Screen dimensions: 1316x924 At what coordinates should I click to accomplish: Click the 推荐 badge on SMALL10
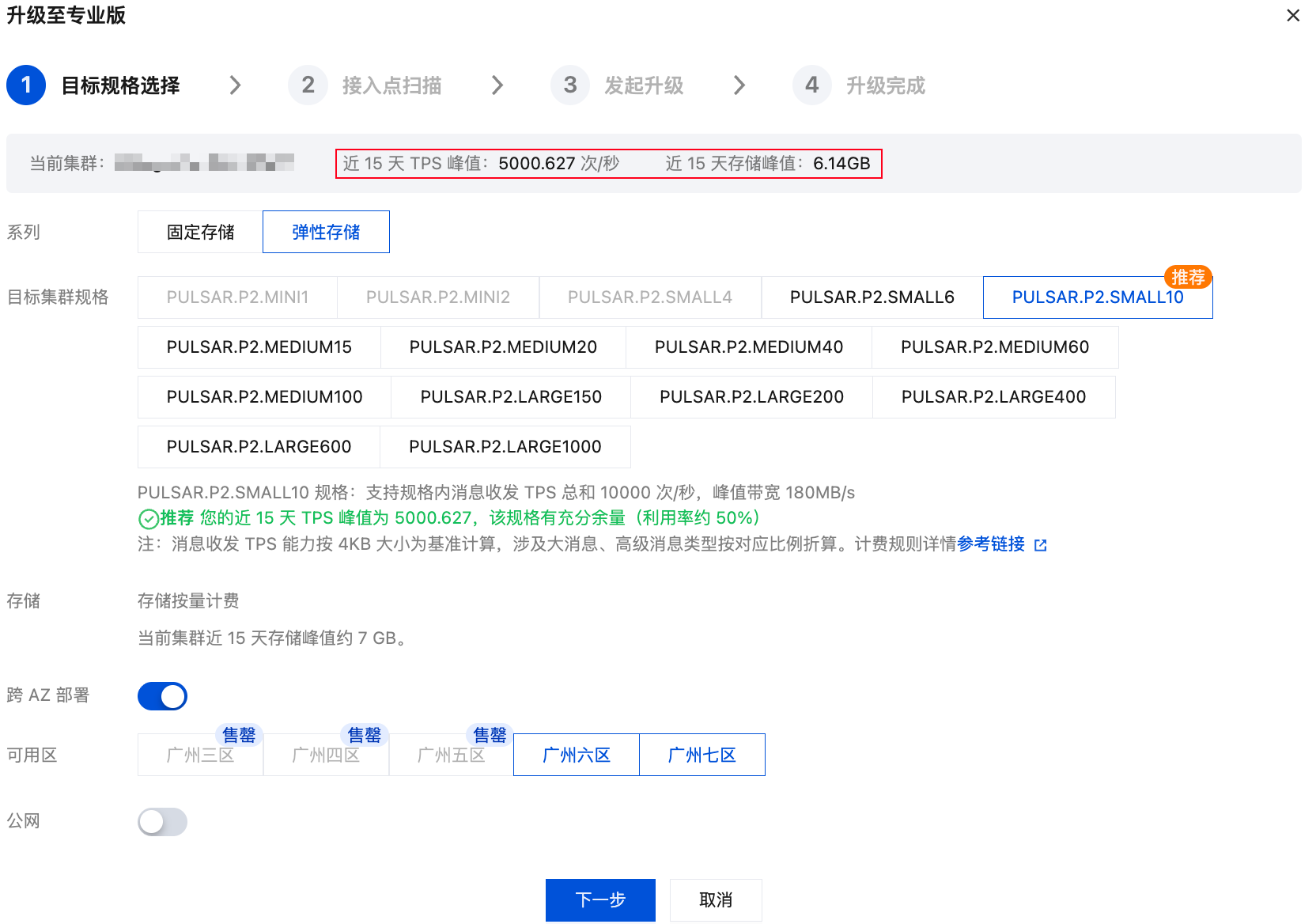click(x=1188, y=277)
